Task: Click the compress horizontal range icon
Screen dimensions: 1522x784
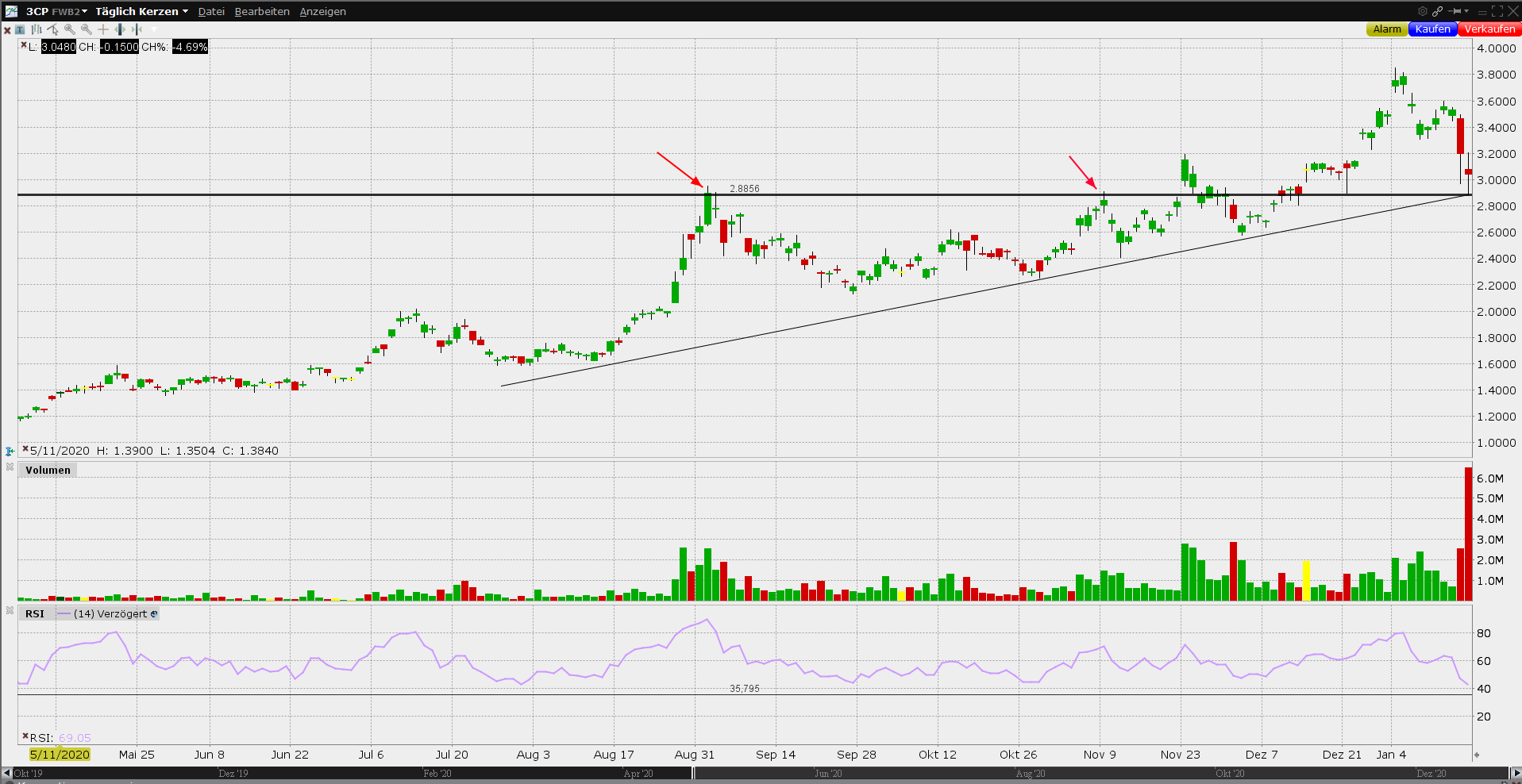Action: [137, 30]
